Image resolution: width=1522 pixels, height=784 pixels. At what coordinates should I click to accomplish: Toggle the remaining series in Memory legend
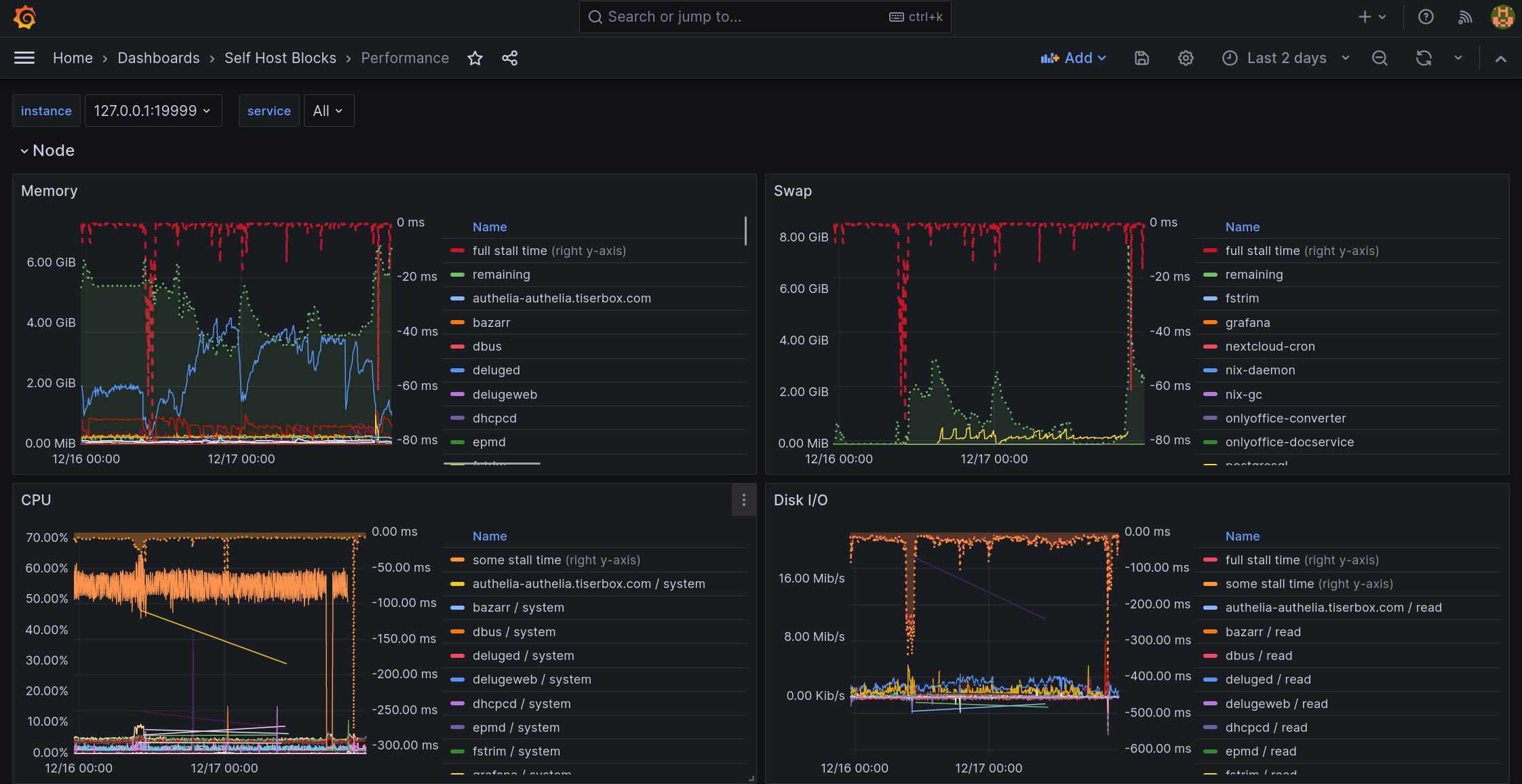pos(501,274)
